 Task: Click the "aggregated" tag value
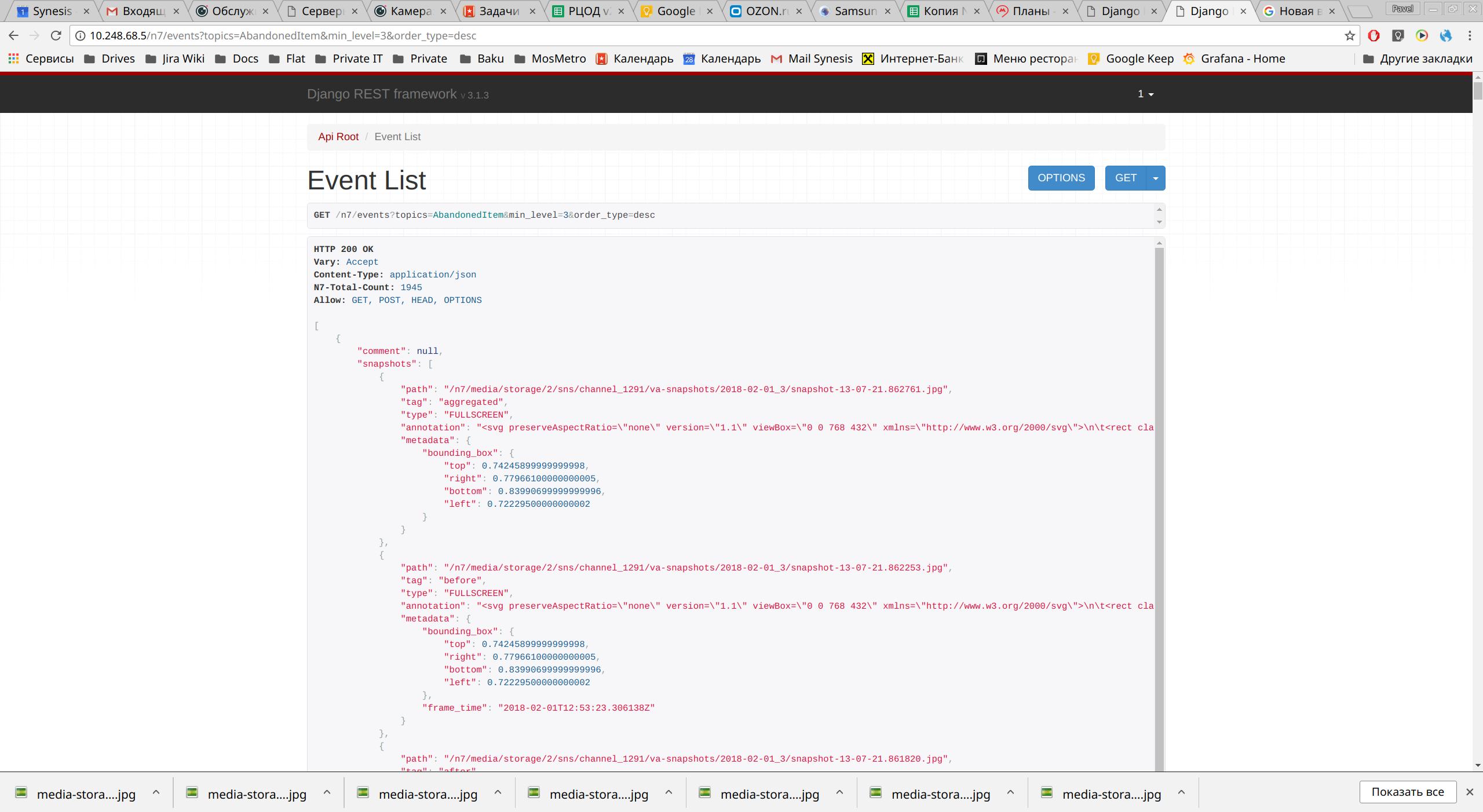pos(471,402)
